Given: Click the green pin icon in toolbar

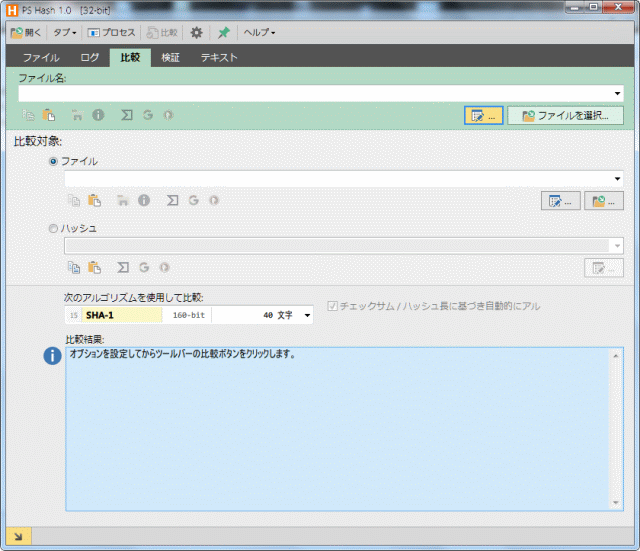Looking at the screenshot, I should (x=224, y=32).
